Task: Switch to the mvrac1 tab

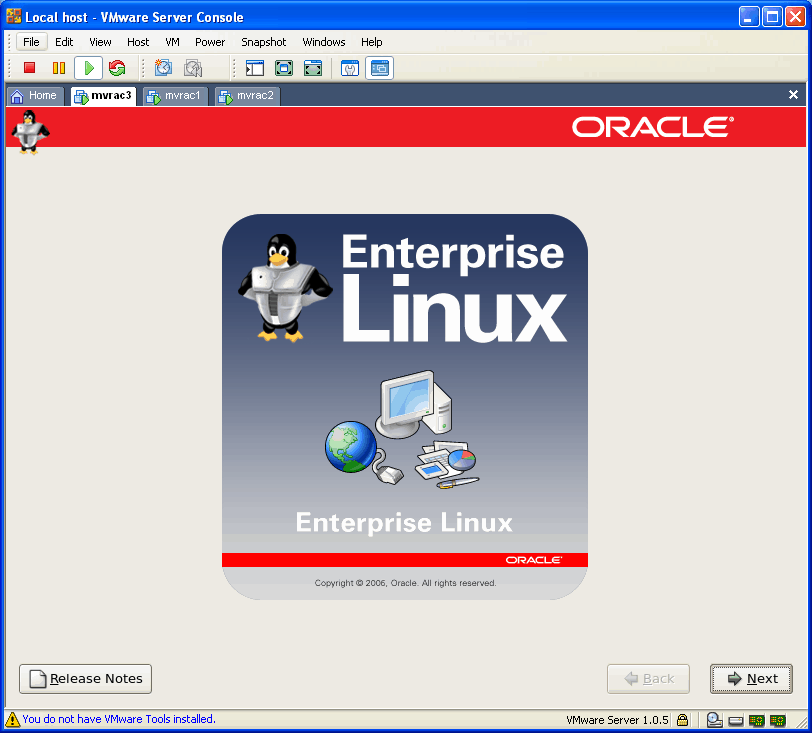Action: pyautogui.click(x=175, y=96)
